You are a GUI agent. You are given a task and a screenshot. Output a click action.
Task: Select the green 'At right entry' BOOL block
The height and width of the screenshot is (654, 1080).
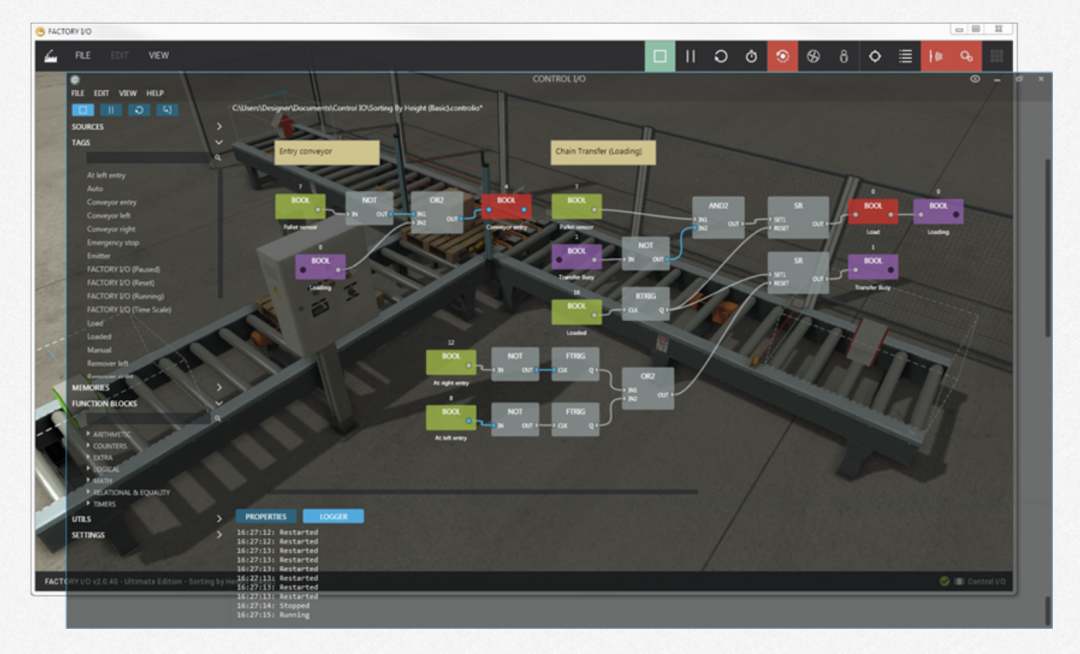click(x=451, y=362)
